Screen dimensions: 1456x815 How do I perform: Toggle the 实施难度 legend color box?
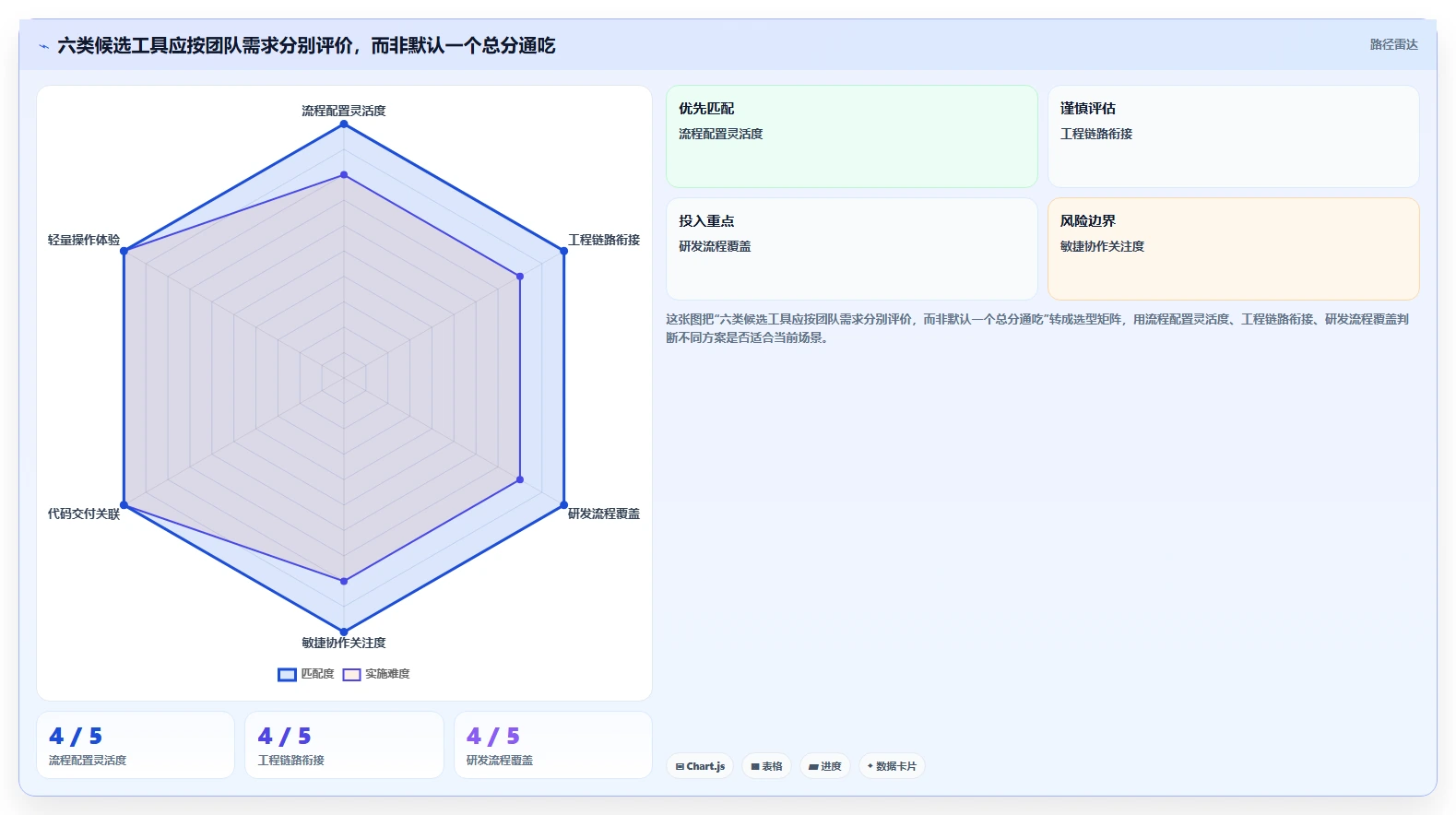(351, 675)
